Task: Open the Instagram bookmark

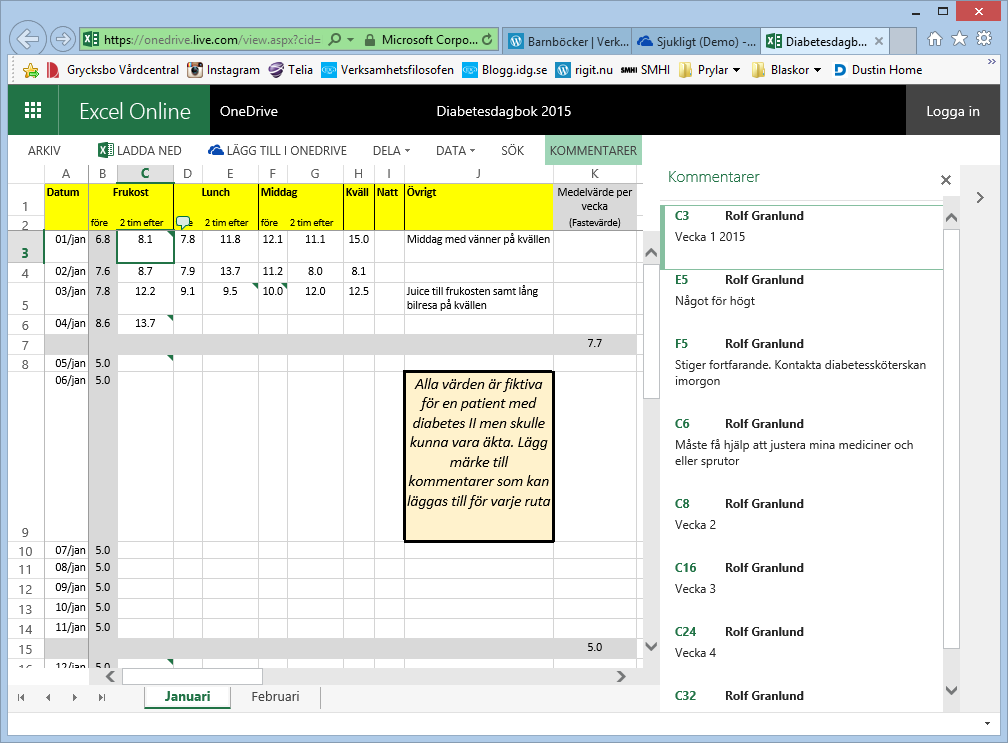Action: [x=223, y=70]
